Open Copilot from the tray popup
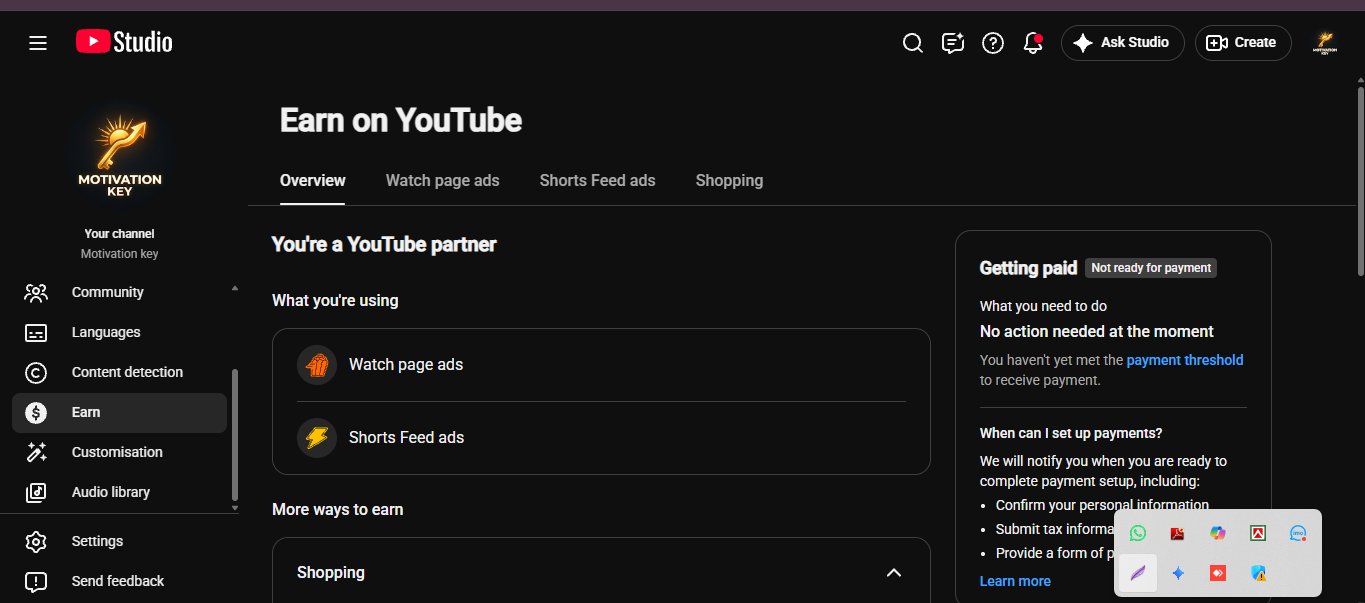1365x603 pixels. [1217, 534]
